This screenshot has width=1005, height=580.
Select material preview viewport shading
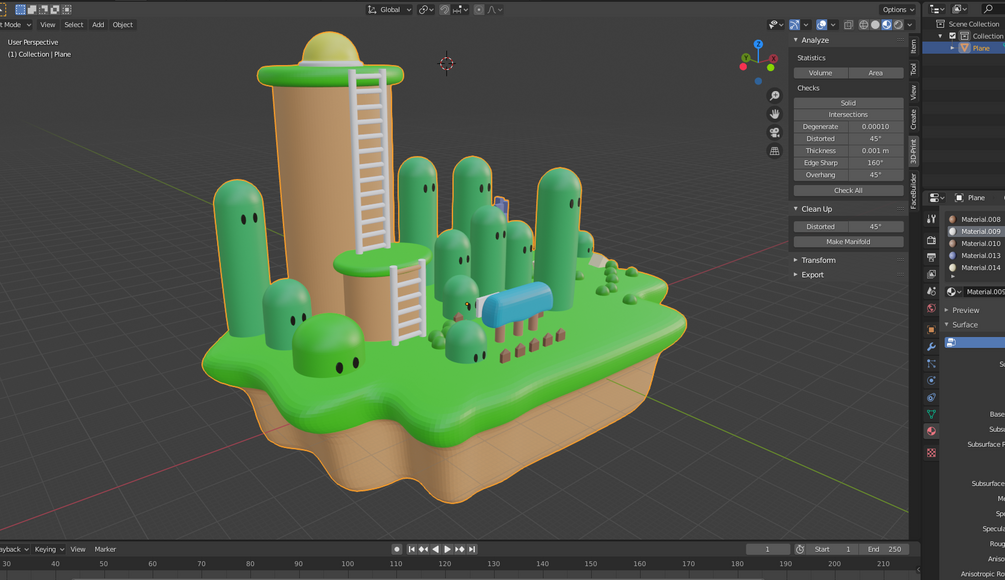[x=886, y=25]
